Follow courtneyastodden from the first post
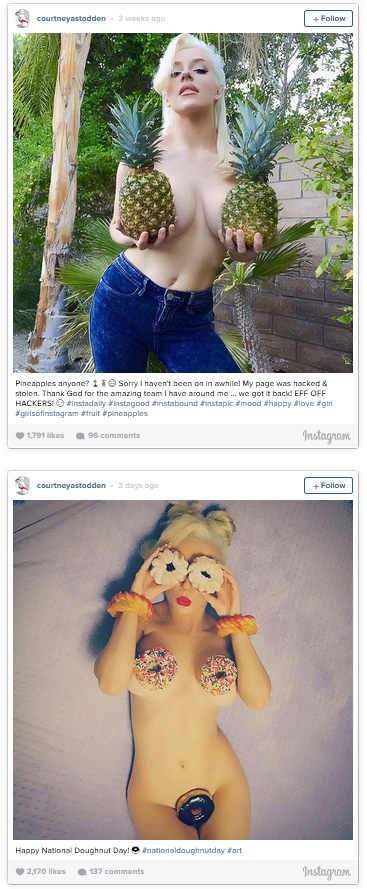This screenshot has height=889, width=367. pyautogui.click(x=328, y=18)
